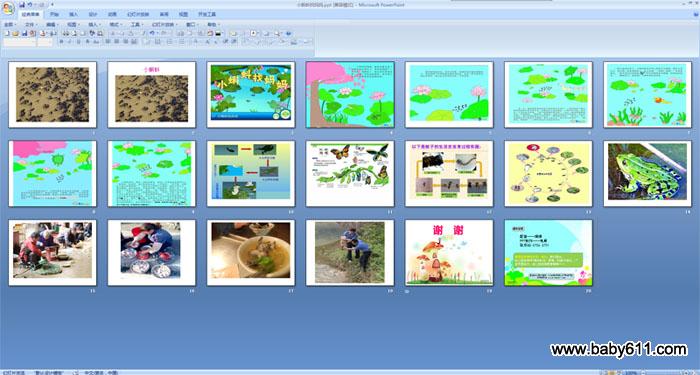Viewport: 700px width, 375px height.
Task: Switch to the 插入 ribbon tab
Action: click(x=73, y=14)
